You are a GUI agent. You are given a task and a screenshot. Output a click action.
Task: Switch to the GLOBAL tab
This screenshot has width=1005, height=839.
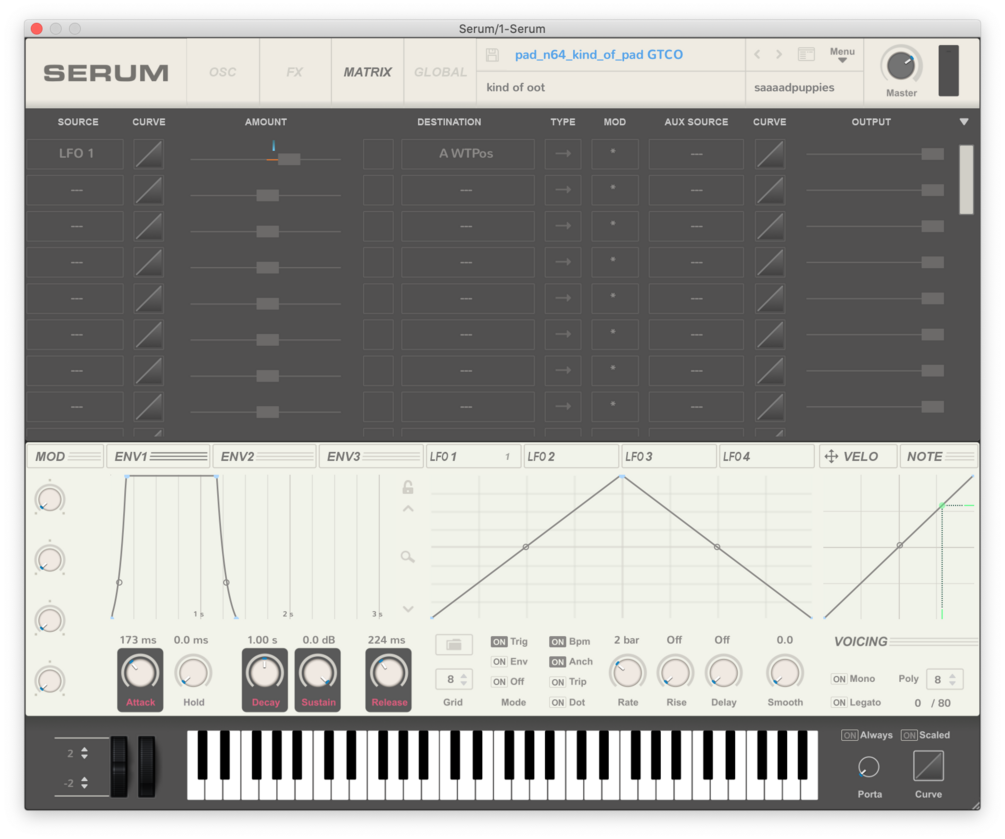440,72
